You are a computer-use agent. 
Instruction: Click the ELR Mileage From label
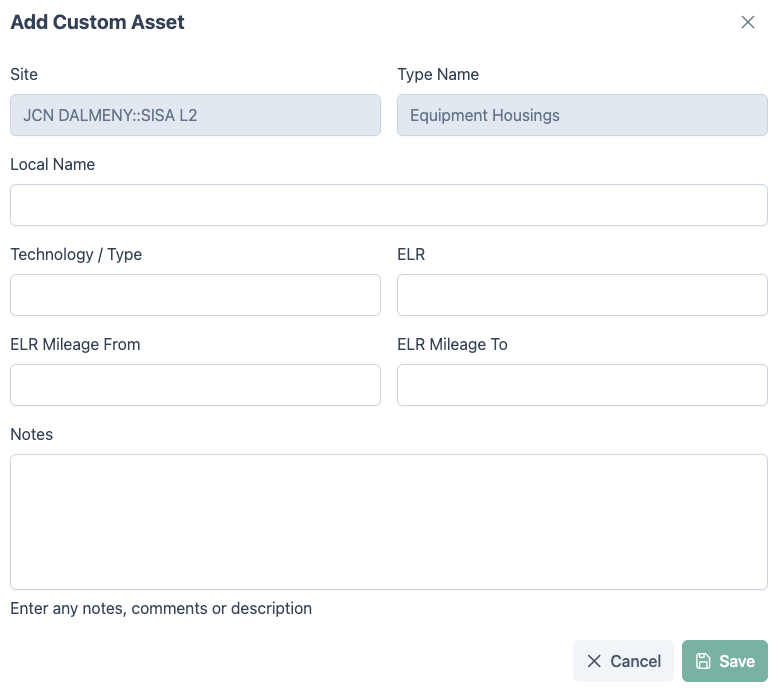(75, 344)
